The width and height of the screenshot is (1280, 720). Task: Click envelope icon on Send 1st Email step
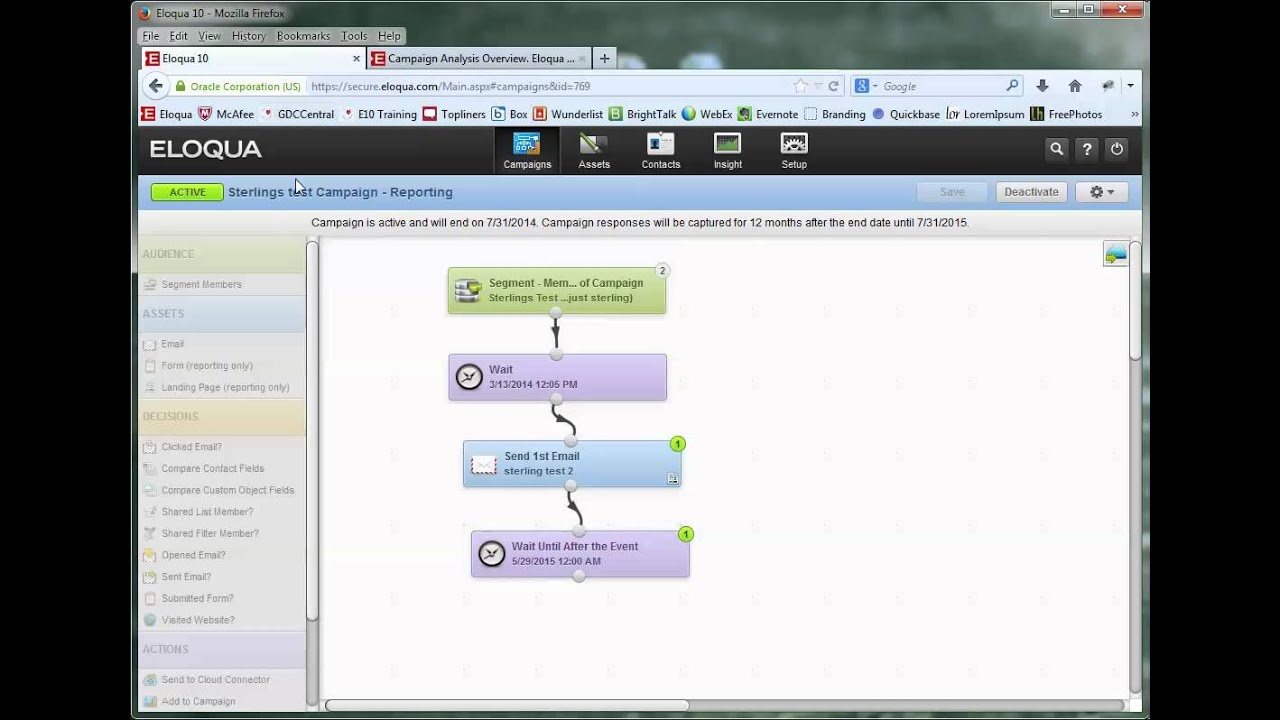pos(484,465)
